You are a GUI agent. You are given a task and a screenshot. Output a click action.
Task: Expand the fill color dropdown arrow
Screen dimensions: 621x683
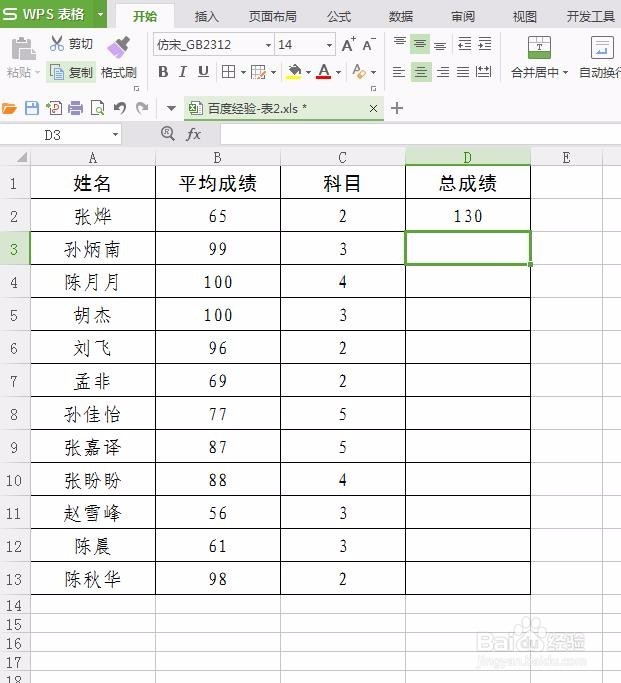coord(308,72)
